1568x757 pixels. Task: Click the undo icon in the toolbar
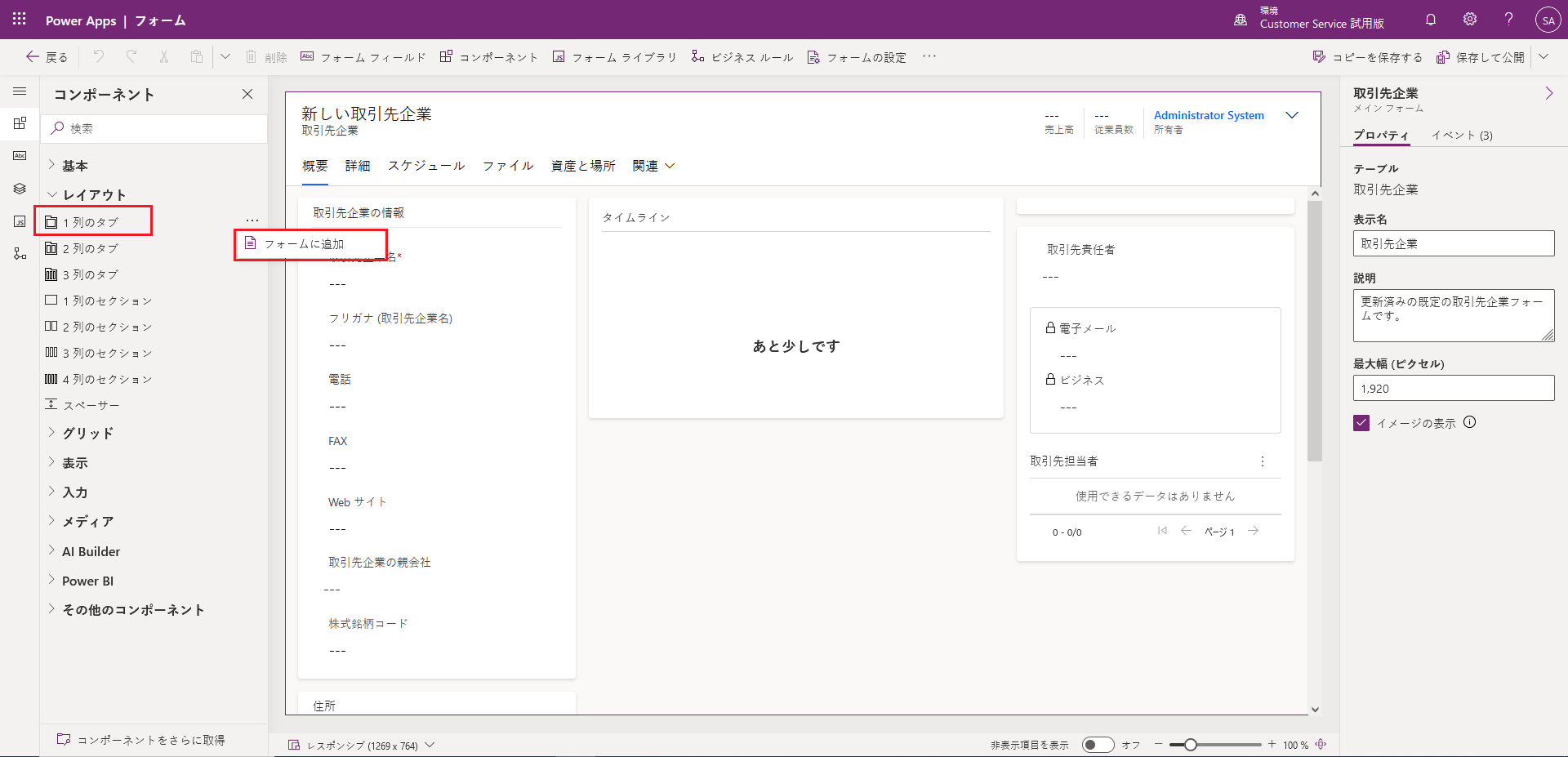[97, 56]
